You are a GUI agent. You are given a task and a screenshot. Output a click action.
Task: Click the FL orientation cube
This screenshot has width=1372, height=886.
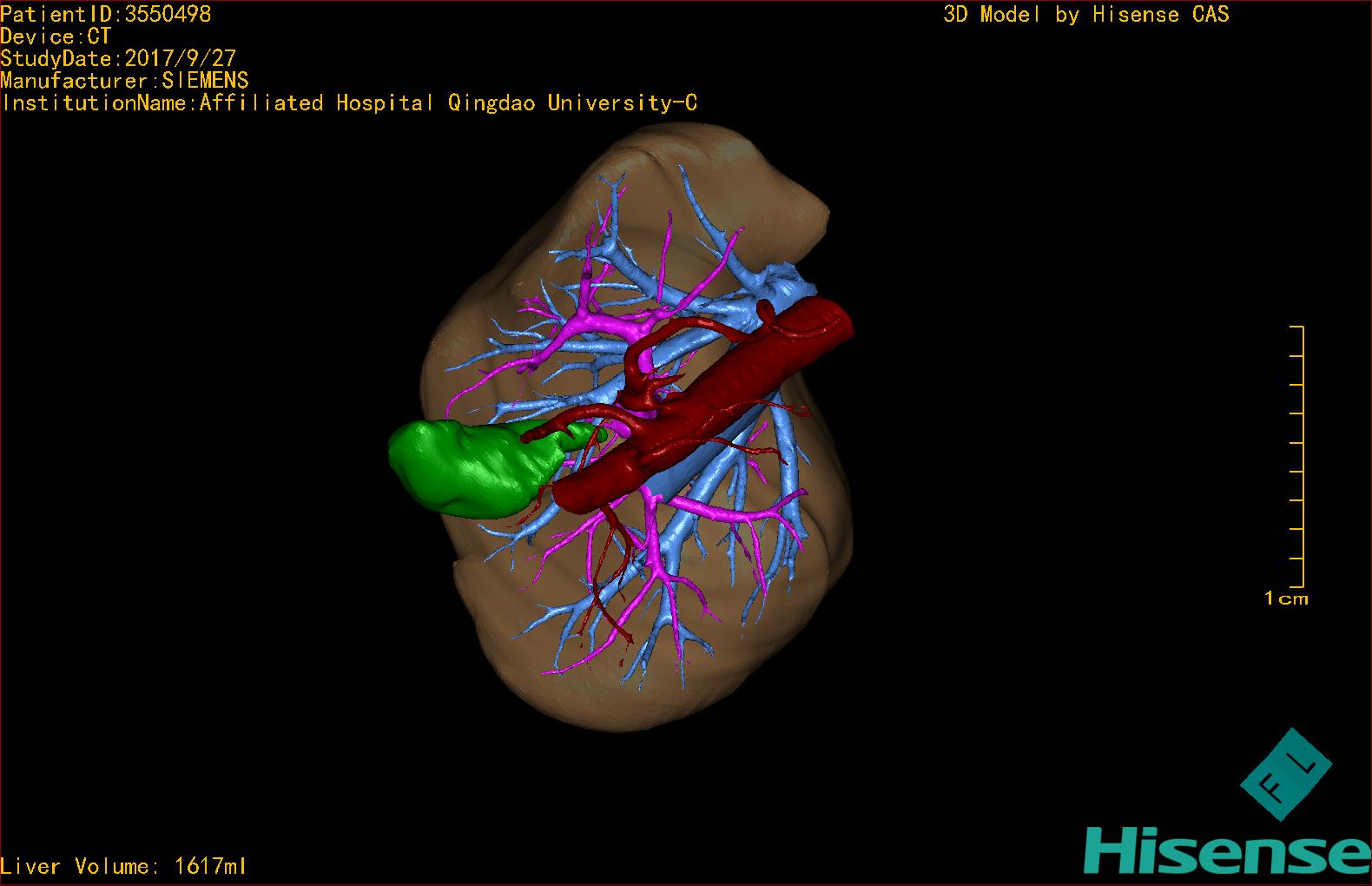pyautogui.click(x=1286, y=774)
